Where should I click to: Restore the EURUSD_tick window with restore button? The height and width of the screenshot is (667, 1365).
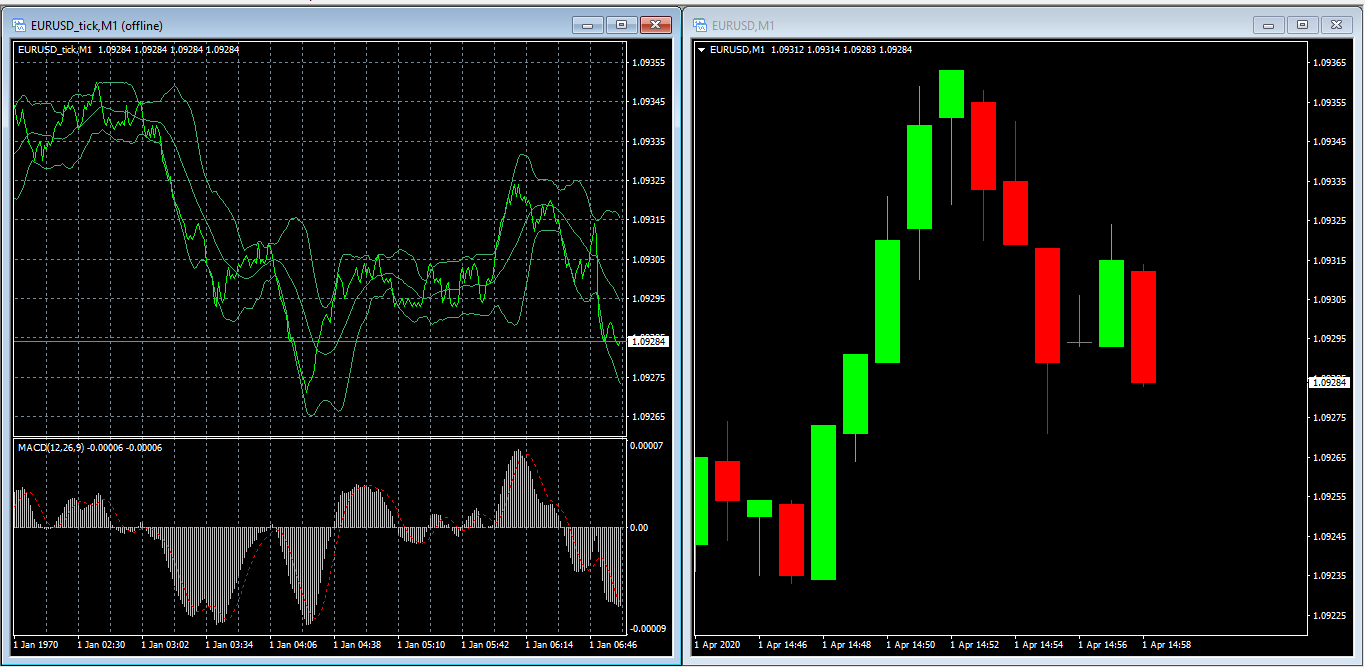coord(621,25)
